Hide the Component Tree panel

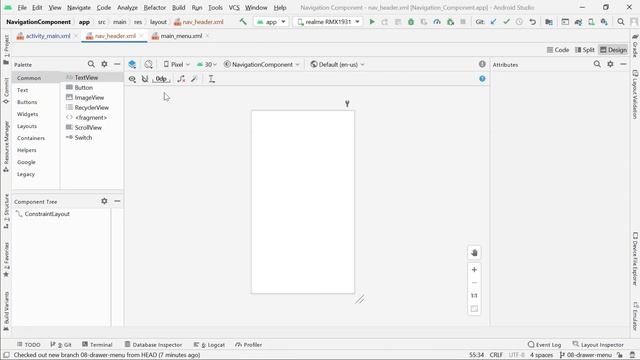117,201
